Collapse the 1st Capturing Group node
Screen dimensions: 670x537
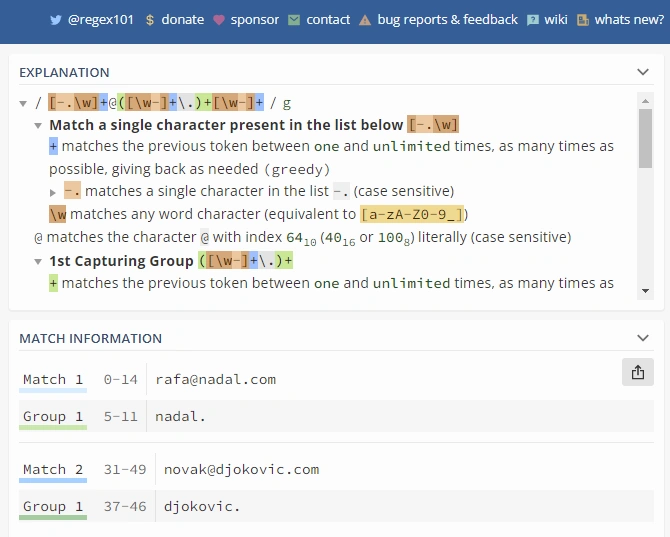tap(38, 261)
